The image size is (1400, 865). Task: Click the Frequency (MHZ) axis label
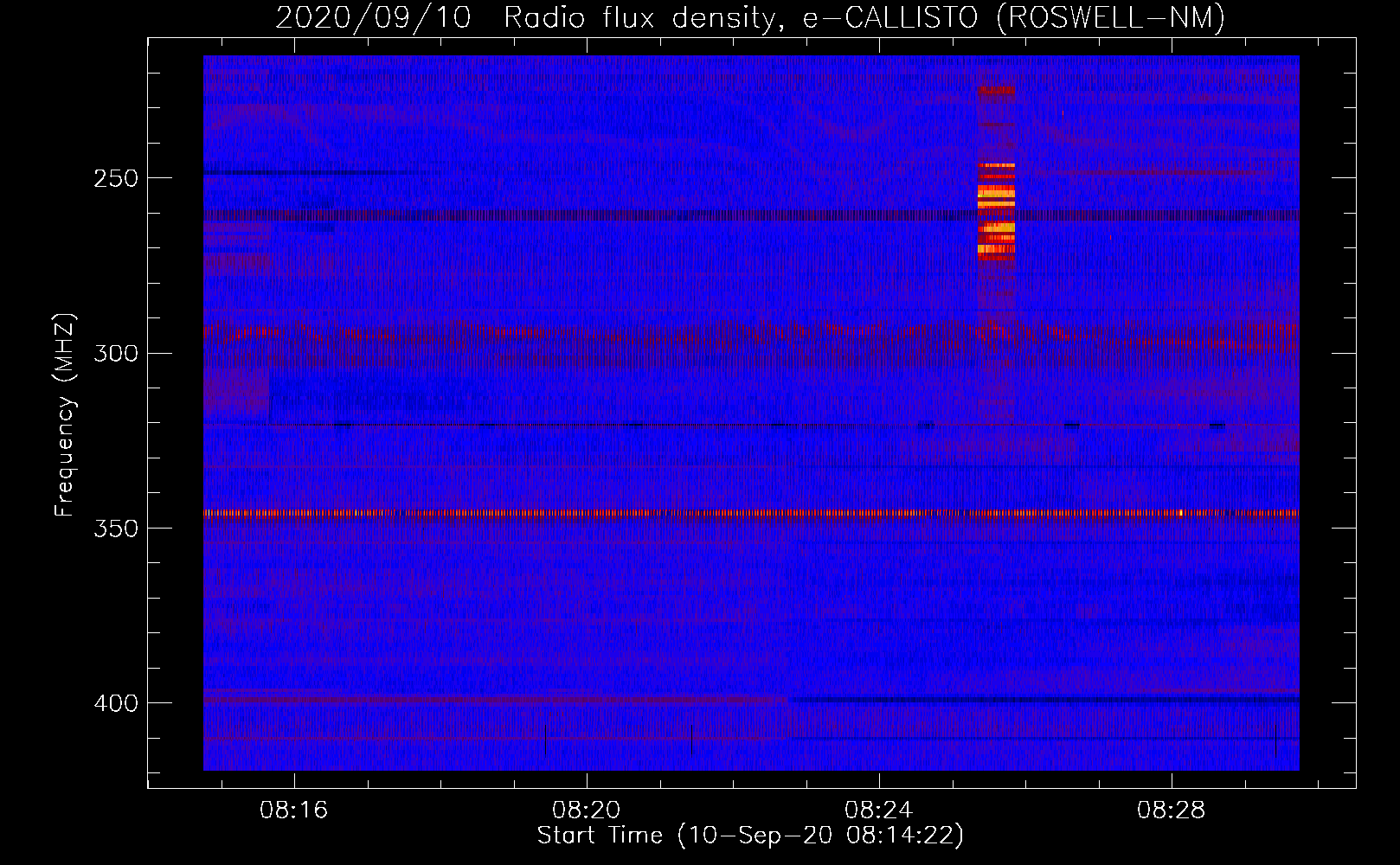pyautogui.click(x=66, y=414)
